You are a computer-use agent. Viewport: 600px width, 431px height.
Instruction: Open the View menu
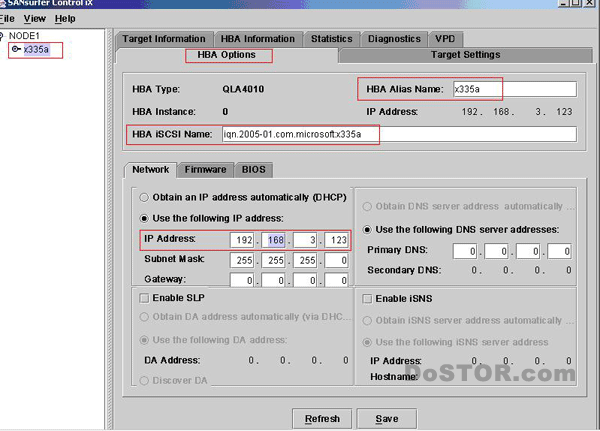pyautogui.click(x=34, y=18)
